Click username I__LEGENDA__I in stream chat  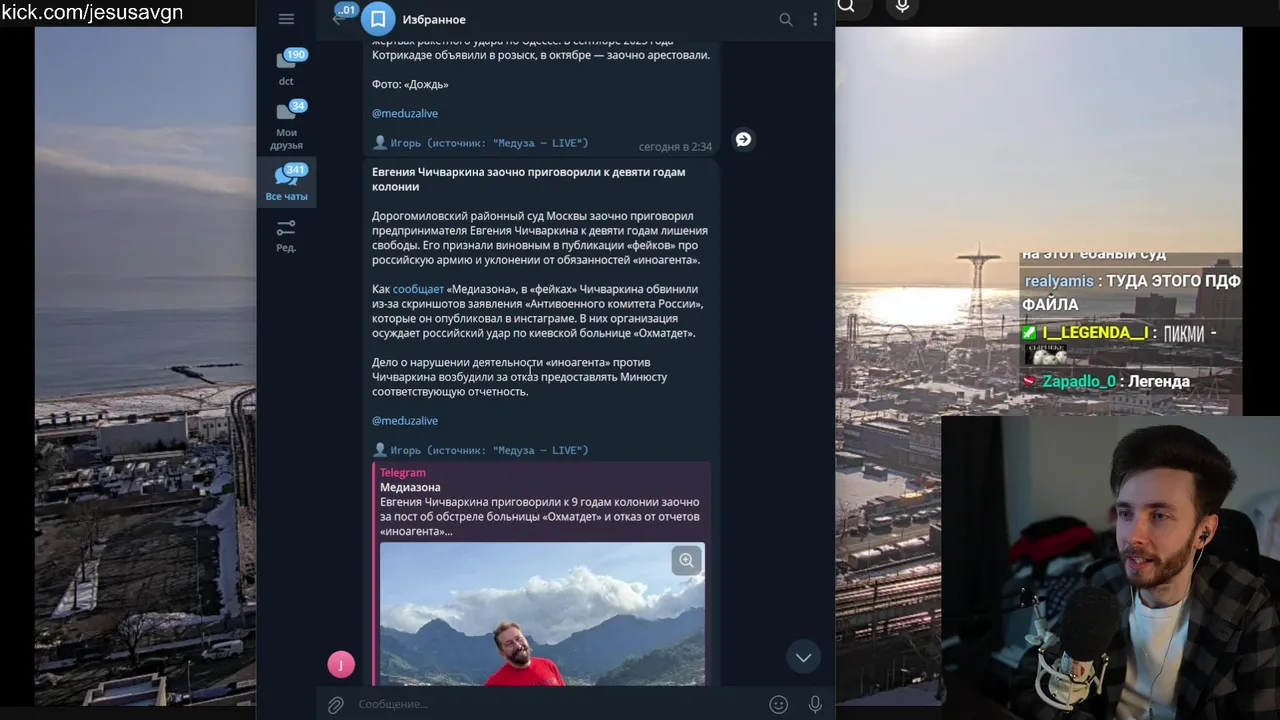pos(1096,333)
